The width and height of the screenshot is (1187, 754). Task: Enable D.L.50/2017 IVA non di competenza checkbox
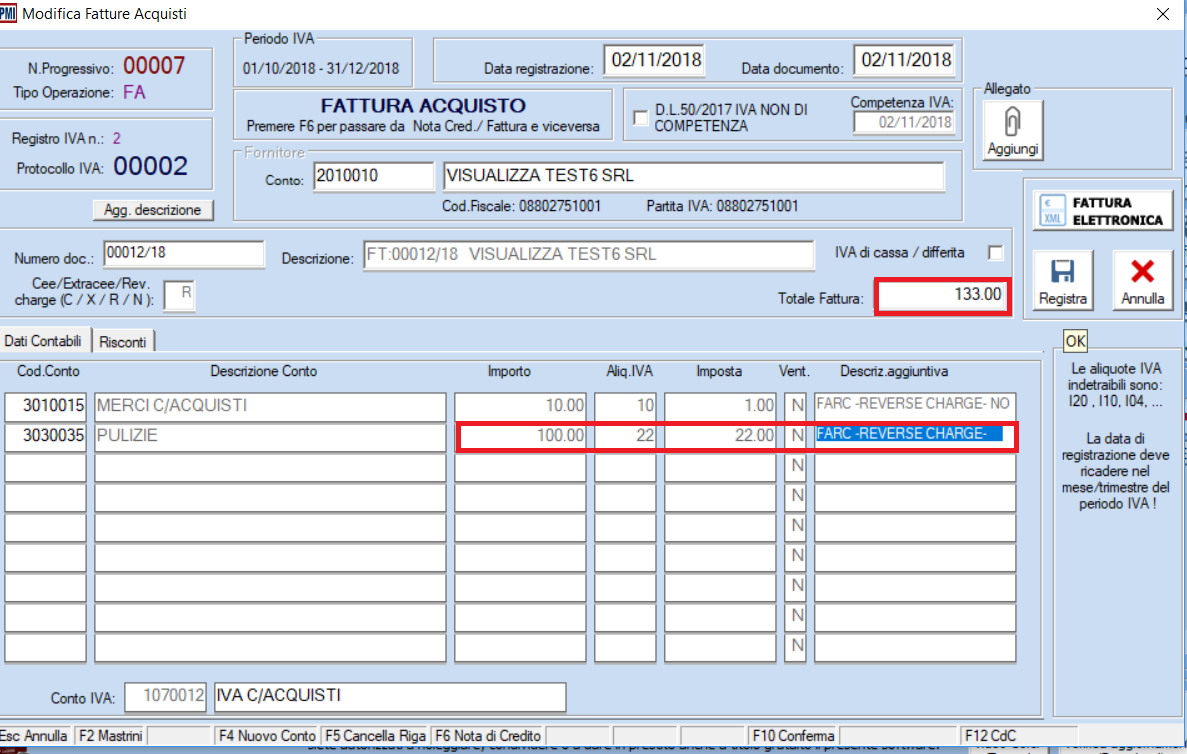(641, 118)
